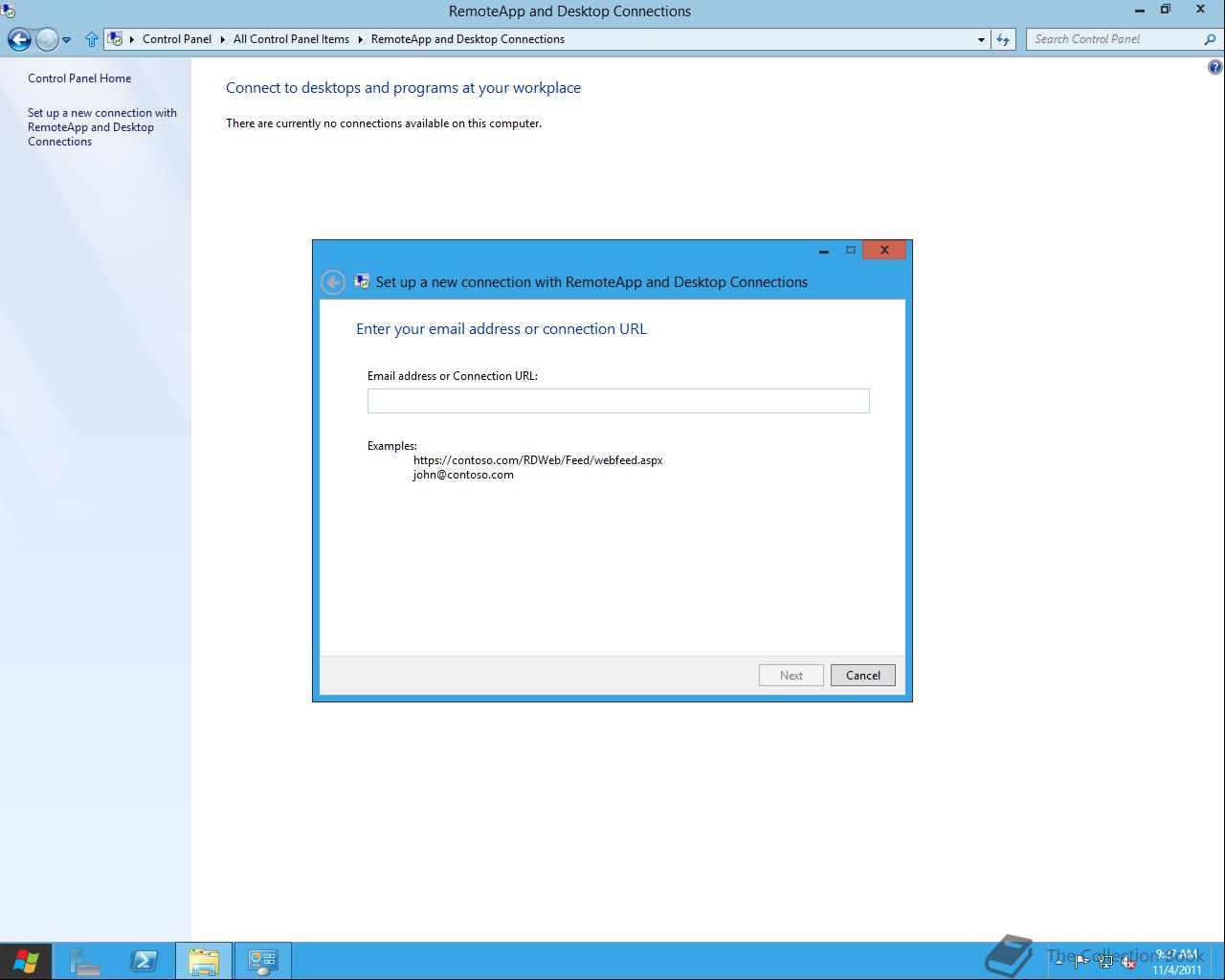This screenshot has width=1225, height=980.
Task: Maximize the connection setup dialog
Action: (x=850, y=251)
